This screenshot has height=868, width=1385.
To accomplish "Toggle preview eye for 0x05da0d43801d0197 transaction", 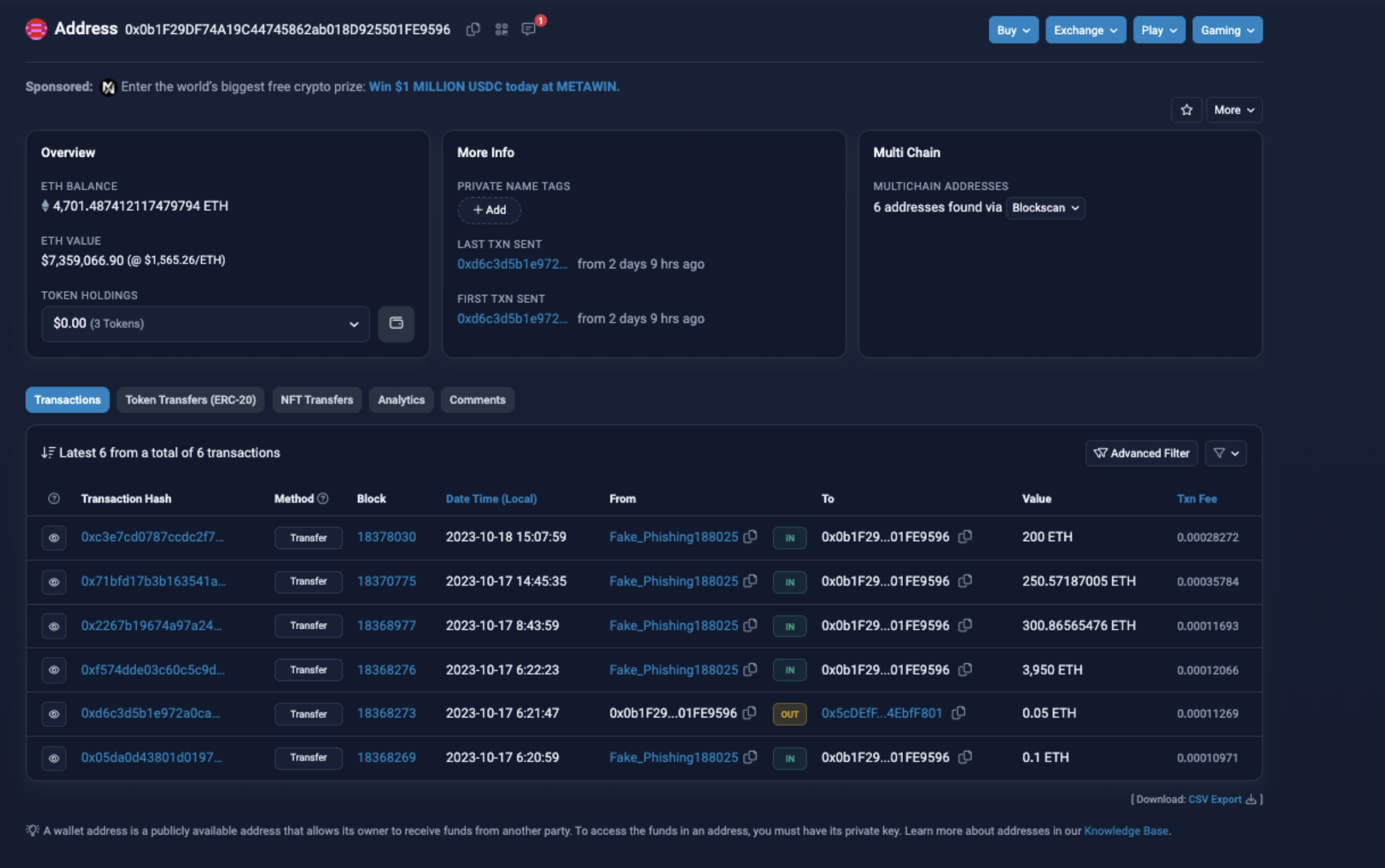I will (54, 758).
